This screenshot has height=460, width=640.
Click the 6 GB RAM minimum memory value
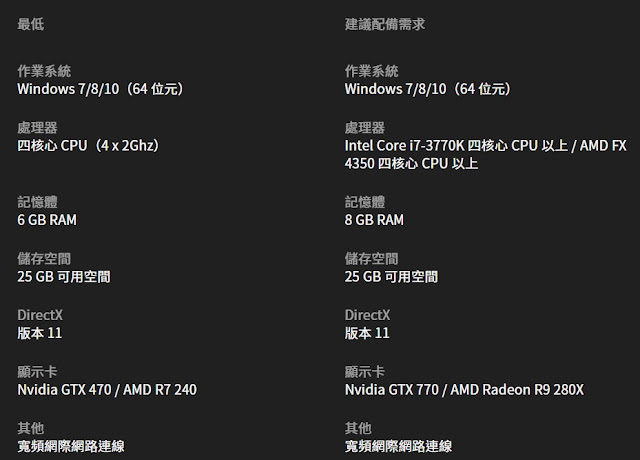(x=47, y=220)
